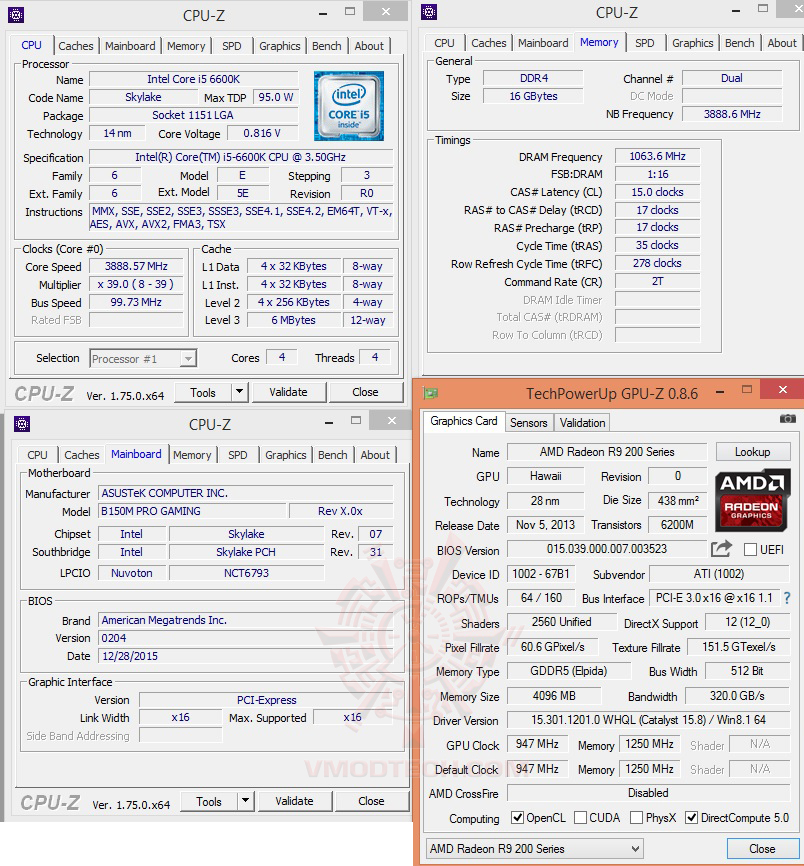Minimize the CPU-Z CPU tab window

(x=322, y=14)
